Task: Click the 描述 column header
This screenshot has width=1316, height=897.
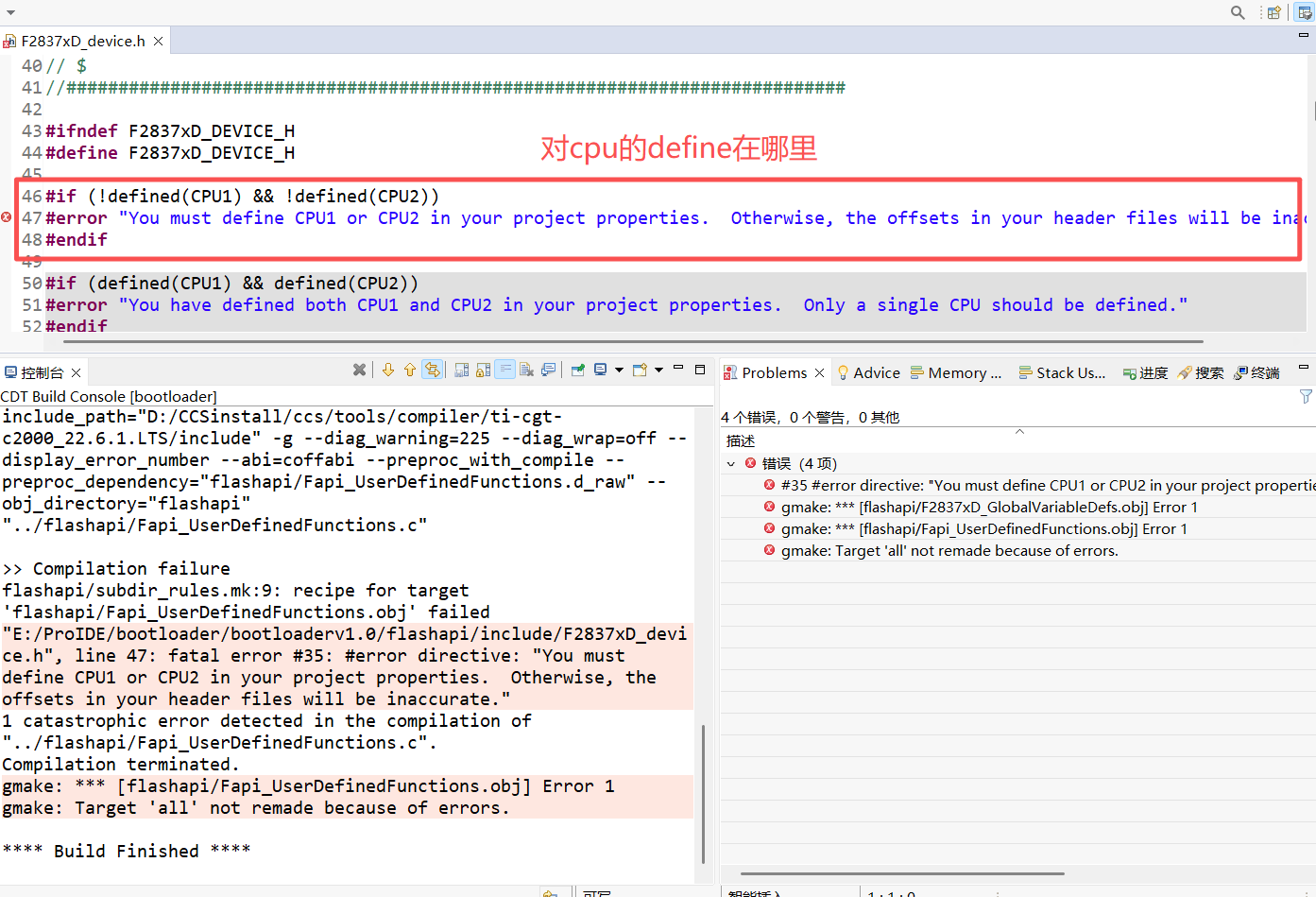Action: [1018, 441]
